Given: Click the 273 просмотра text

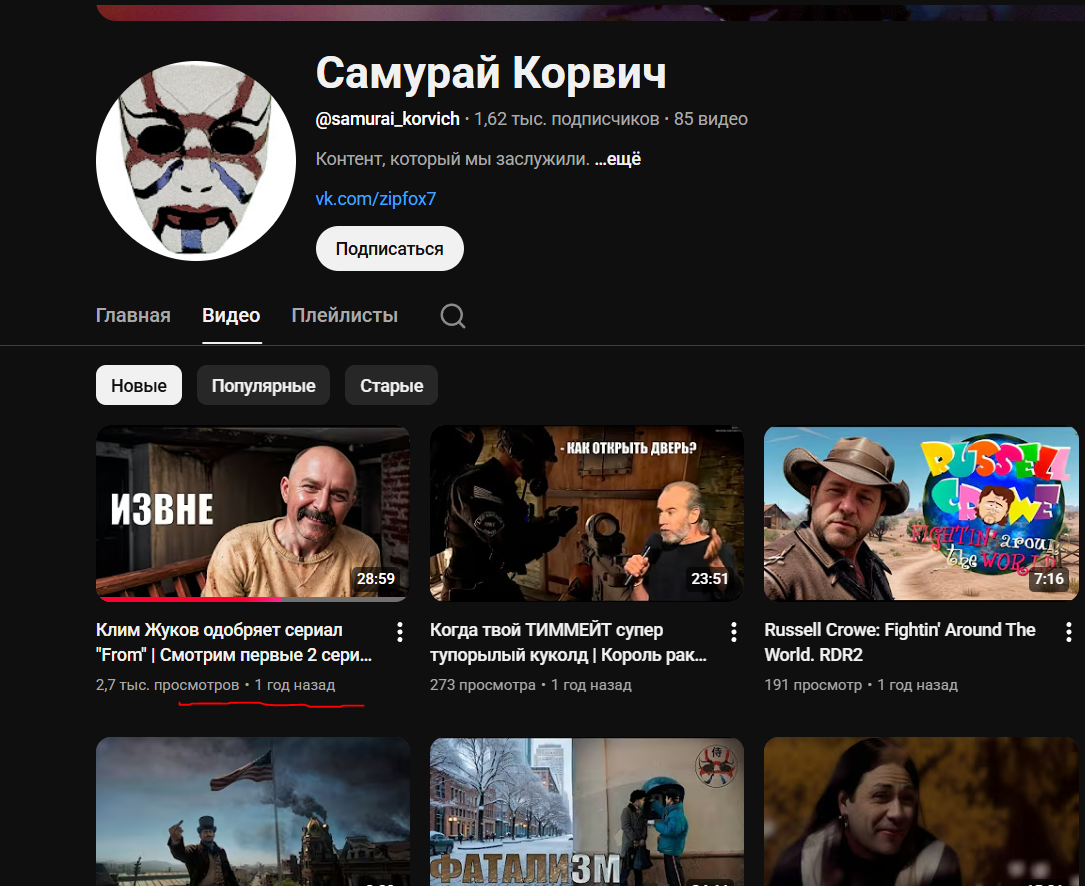Looking at the screenshot, I should (x=483, y=685).
